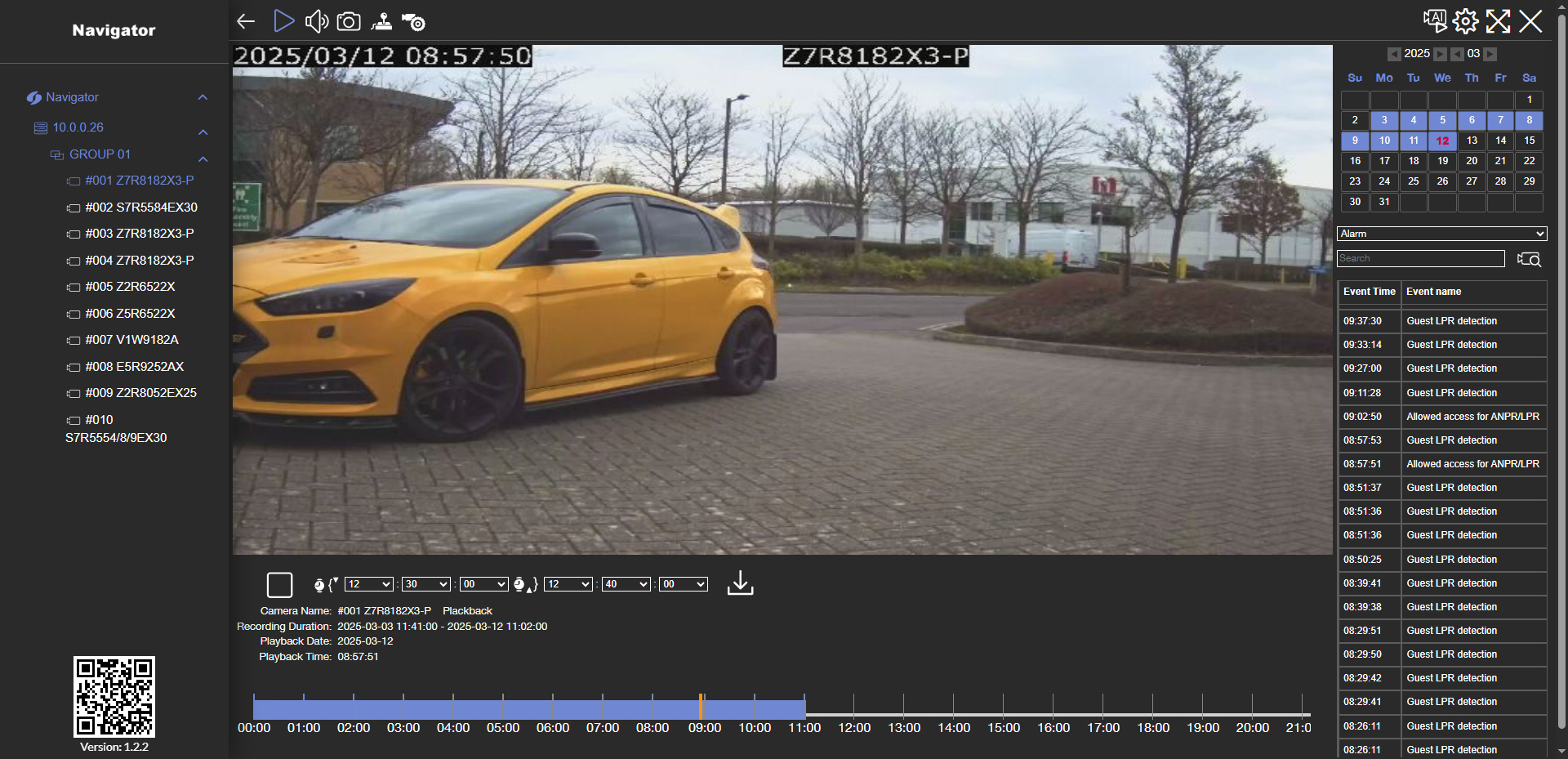Download the selected clip
The image size is (1568, 759).
740,583
